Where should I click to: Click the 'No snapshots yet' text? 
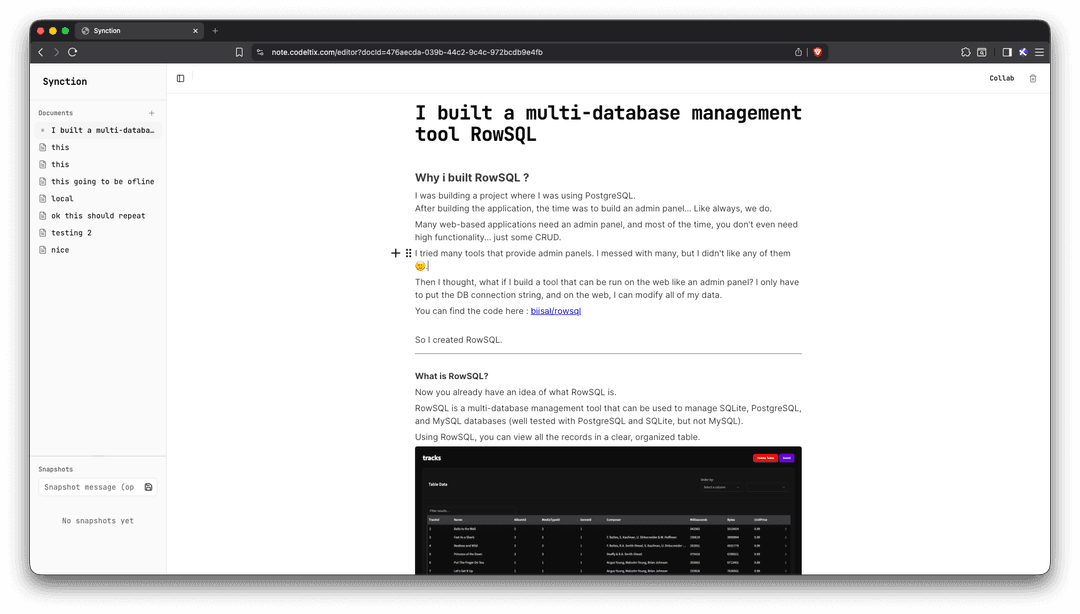[98, 521]
